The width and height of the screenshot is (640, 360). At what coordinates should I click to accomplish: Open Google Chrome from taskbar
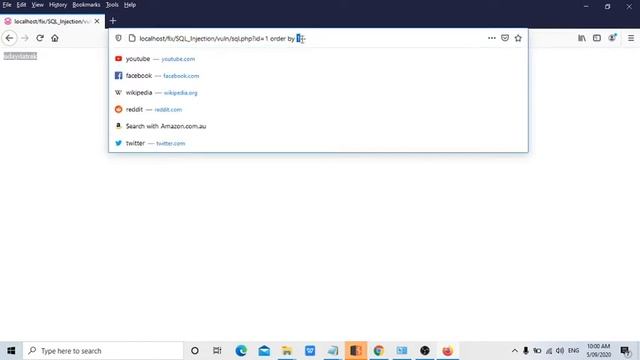point(379,351)
